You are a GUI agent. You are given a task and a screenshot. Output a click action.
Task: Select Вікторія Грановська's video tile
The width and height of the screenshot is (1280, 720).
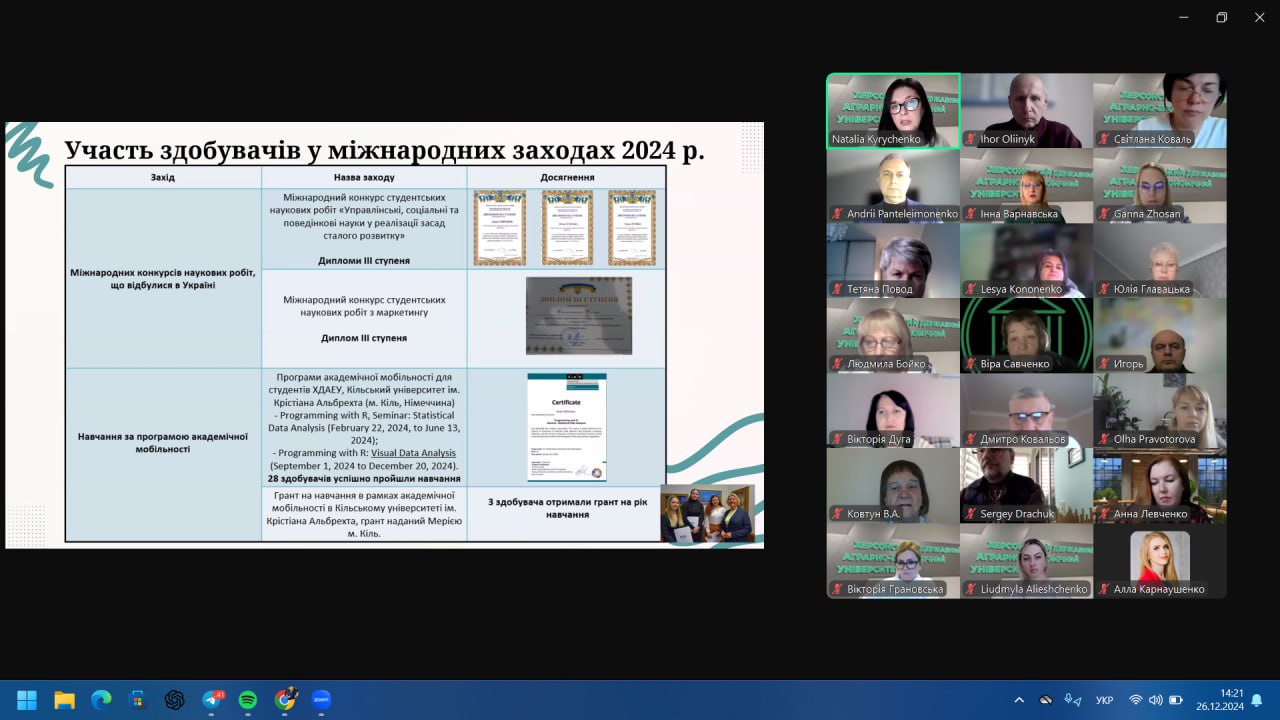pos(893,561)
